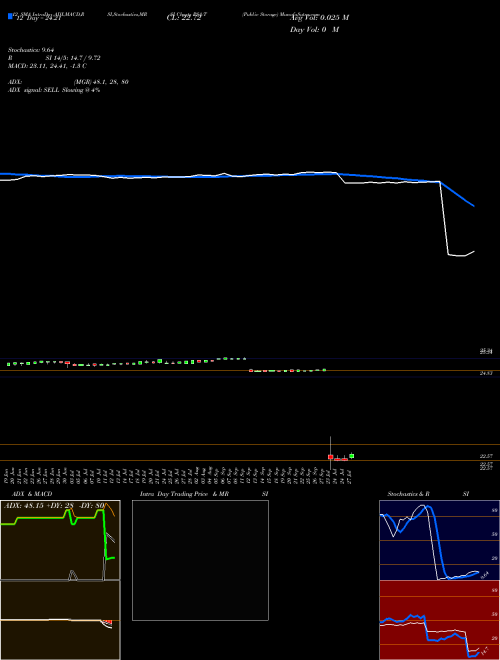Screen dimensions: 500x660
Task: Click the 'Stochastics & RSI' panel title
Action: point(428,494)
